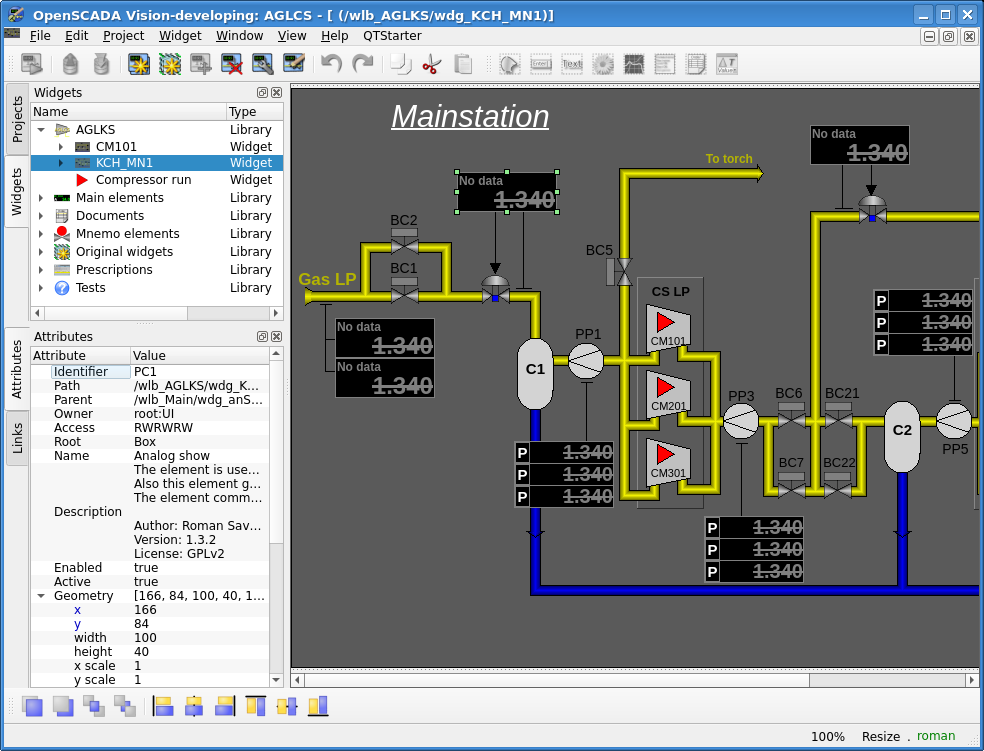The image size is (984, 751).
Task: Click the raise-to-top icon in bottom toolbar
Action: [x=32, y=706]
